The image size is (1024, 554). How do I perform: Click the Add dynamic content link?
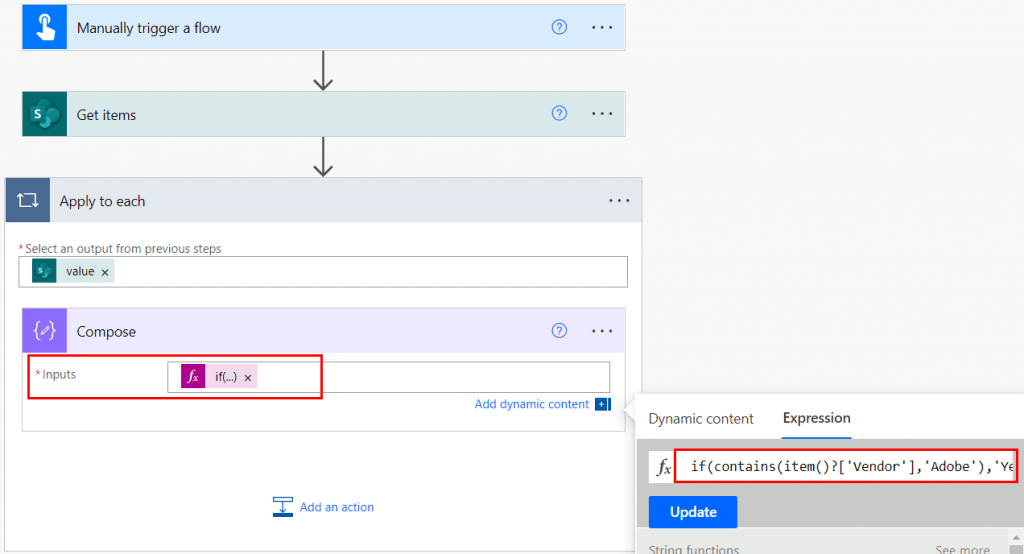[531, 404]
